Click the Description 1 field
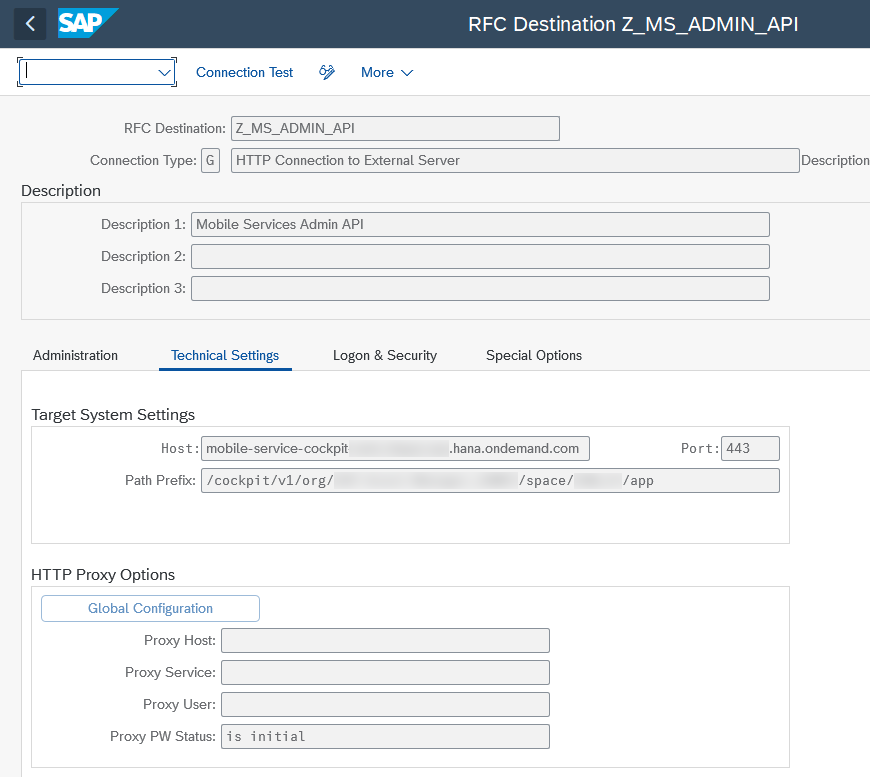This screenshot has height=777, width=870. (x=480, y=224)
